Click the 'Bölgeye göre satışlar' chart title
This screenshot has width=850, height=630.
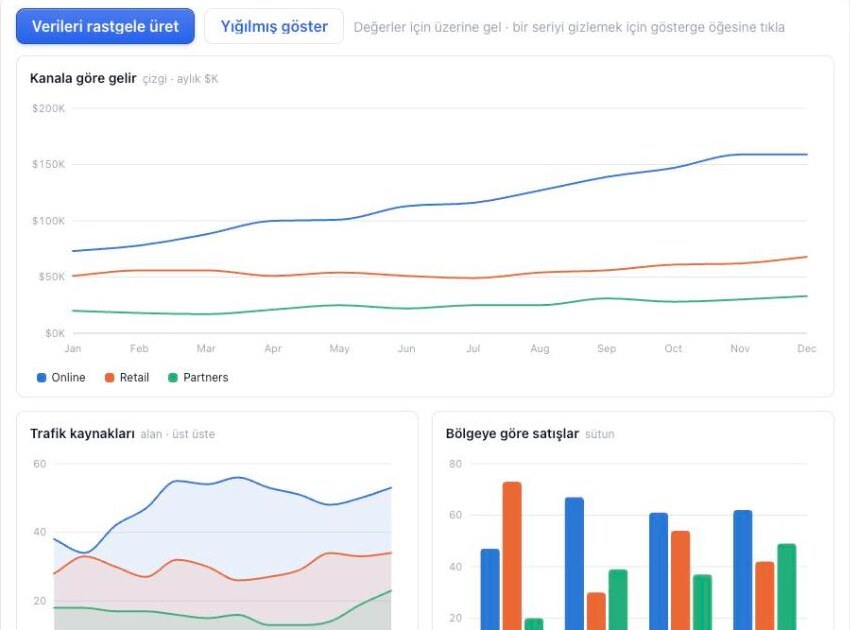point(512,434)
